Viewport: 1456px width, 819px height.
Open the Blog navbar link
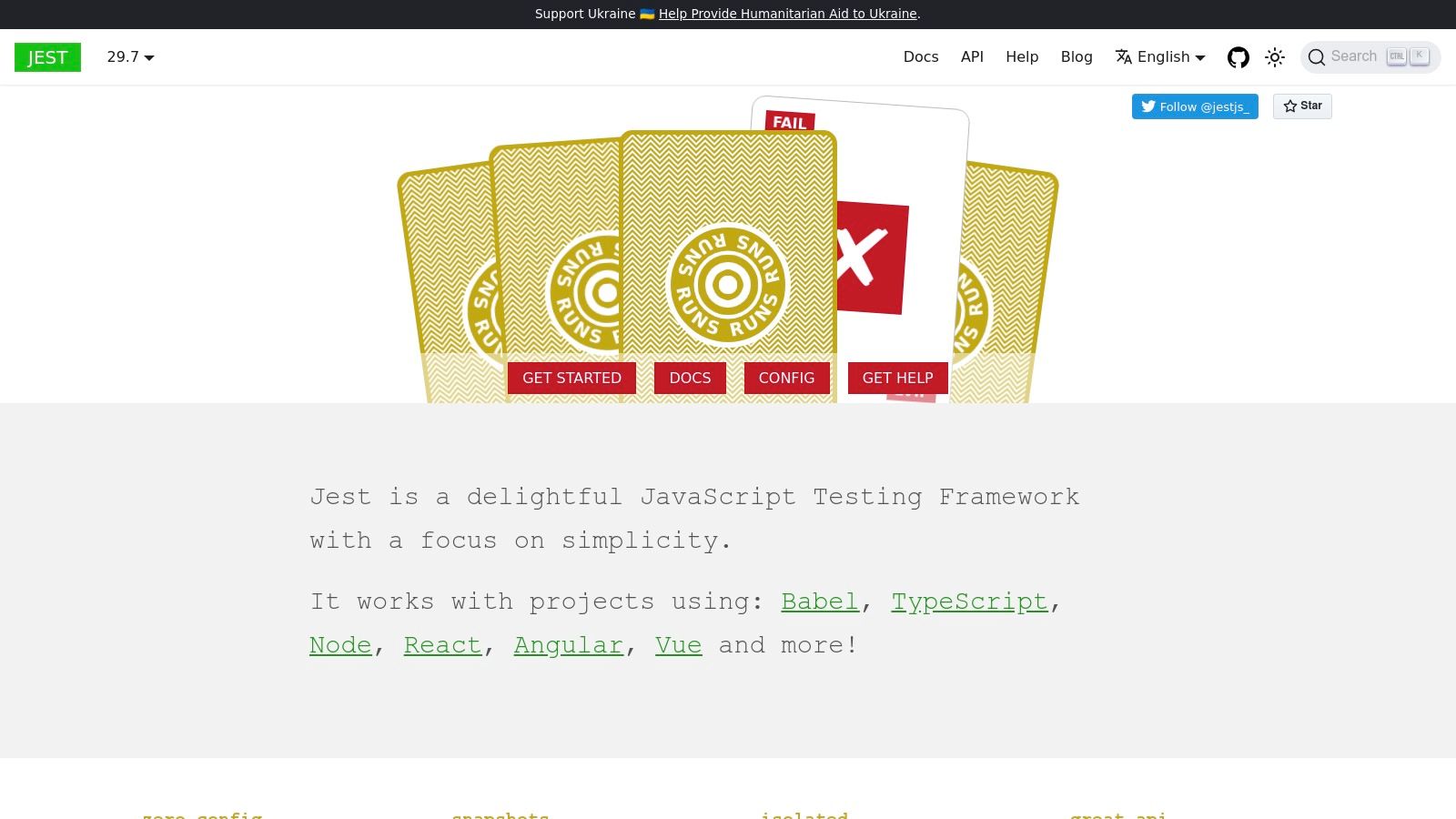click(x=1076, y=57)
